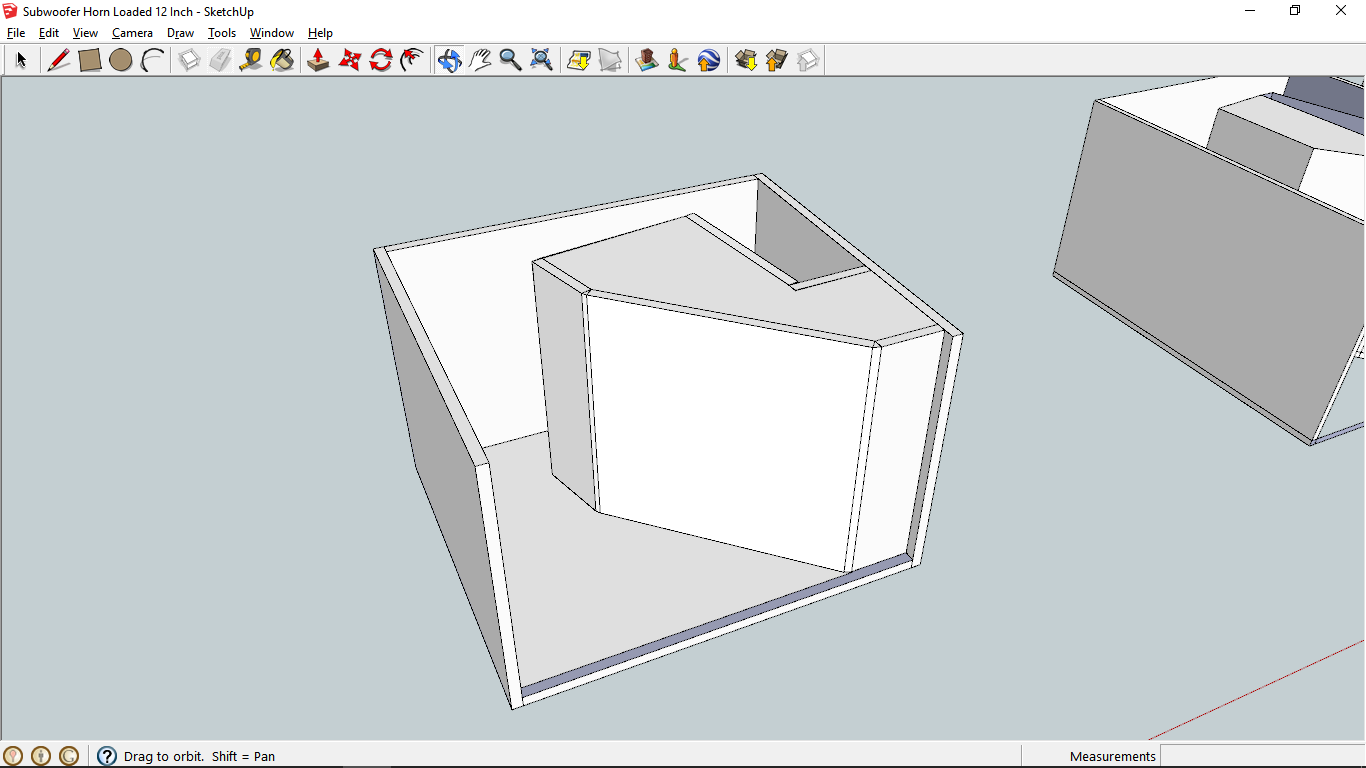Click the Make Component icon
This screenshot has height=768, width=1366.
pyautogui.click(x=189, y=60)
